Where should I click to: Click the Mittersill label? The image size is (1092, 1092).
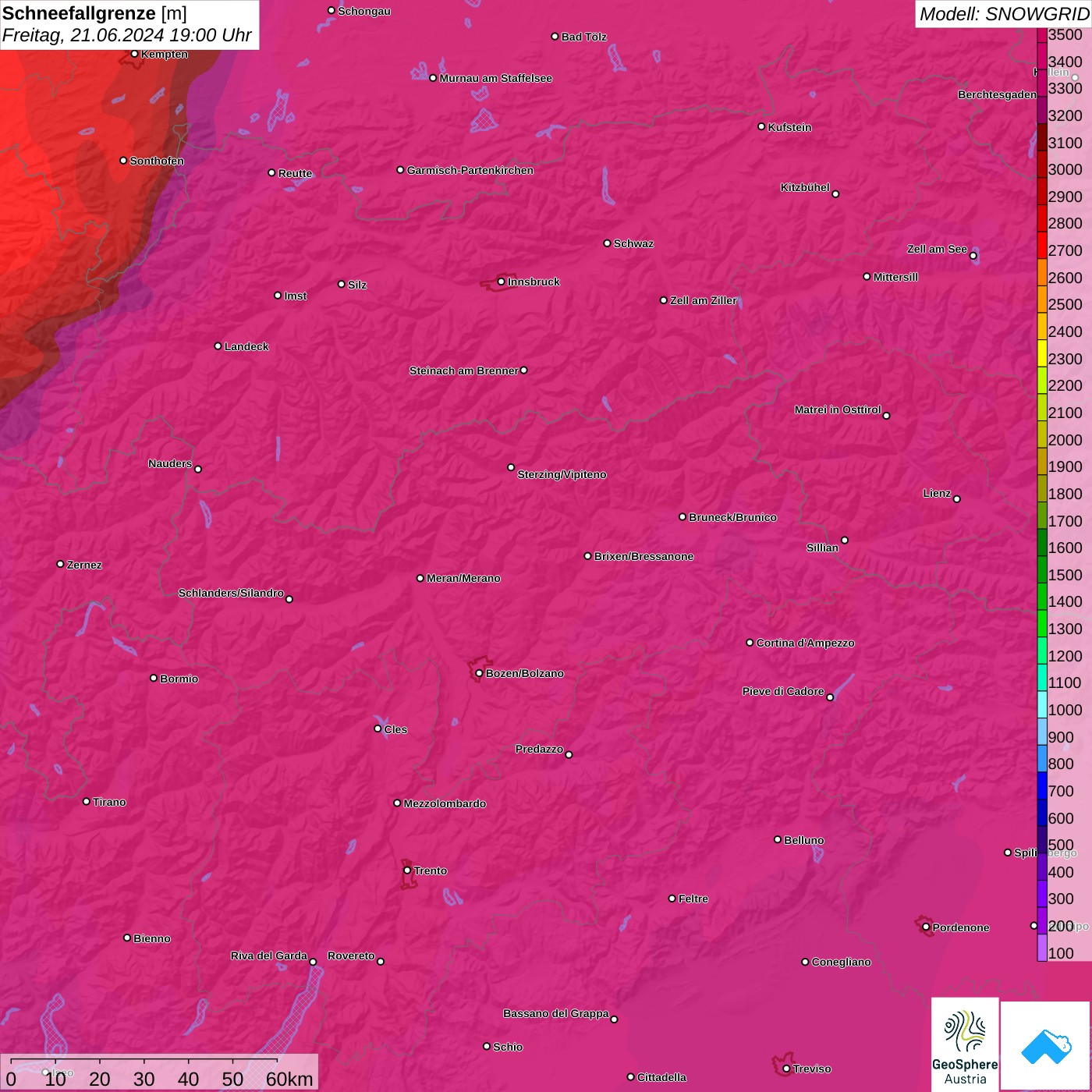tap(895, 277)
